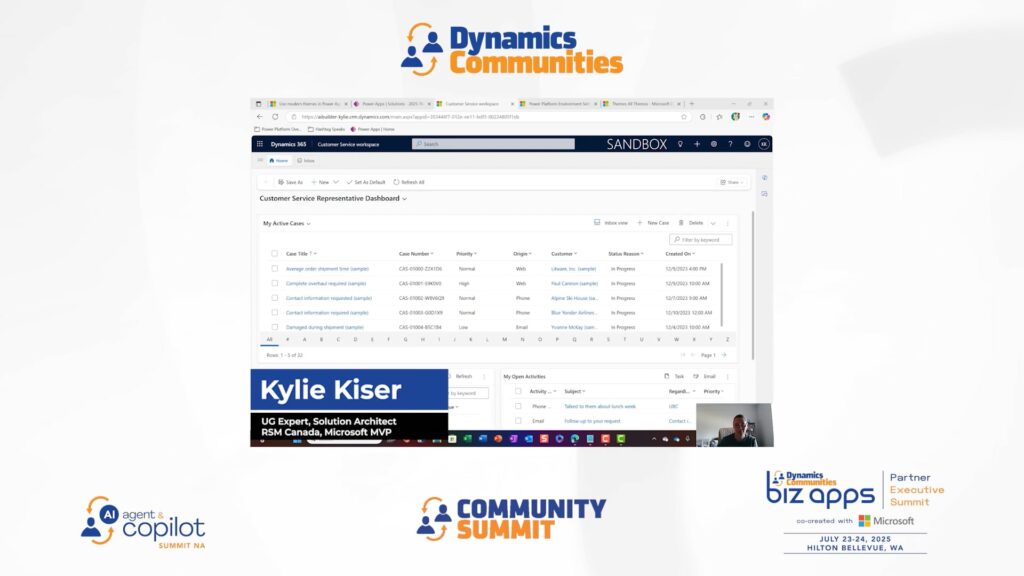Click the Task button in My Open Activities

tap(674, 376)
